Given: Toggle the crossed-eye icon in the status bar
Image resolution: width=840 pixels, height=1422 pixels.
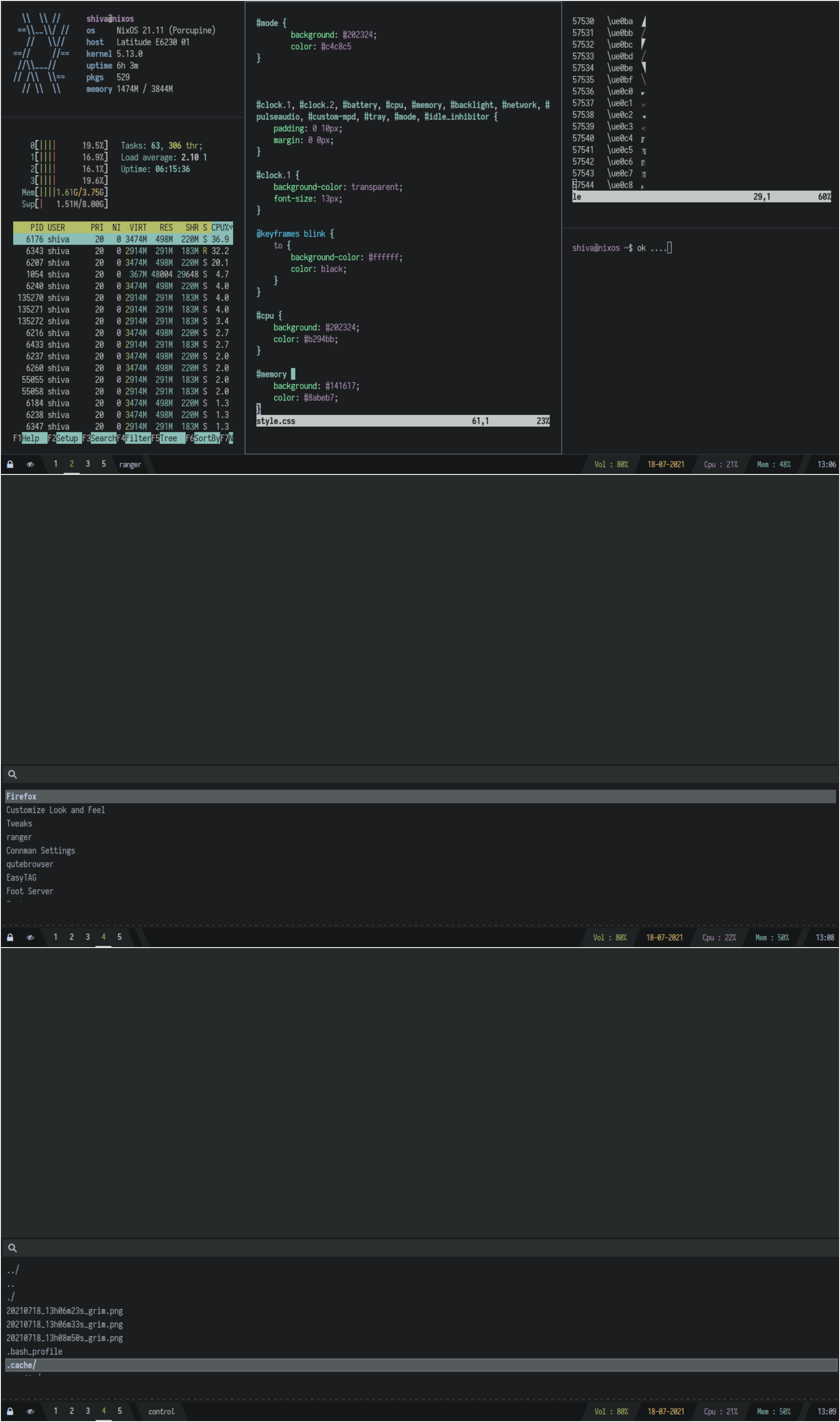Looking at the screenshot, I should pyautogui.click(x=30, y=464).
